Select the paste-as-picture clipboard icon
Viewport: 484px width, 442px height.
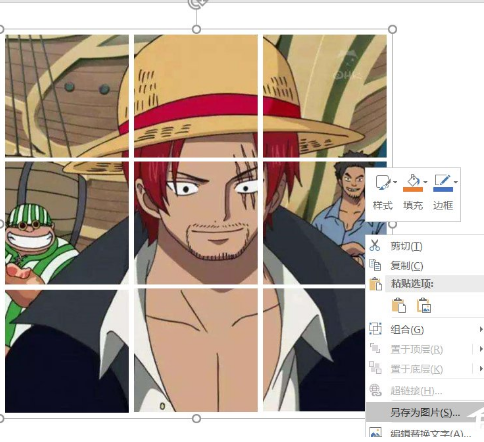(424, 305)
